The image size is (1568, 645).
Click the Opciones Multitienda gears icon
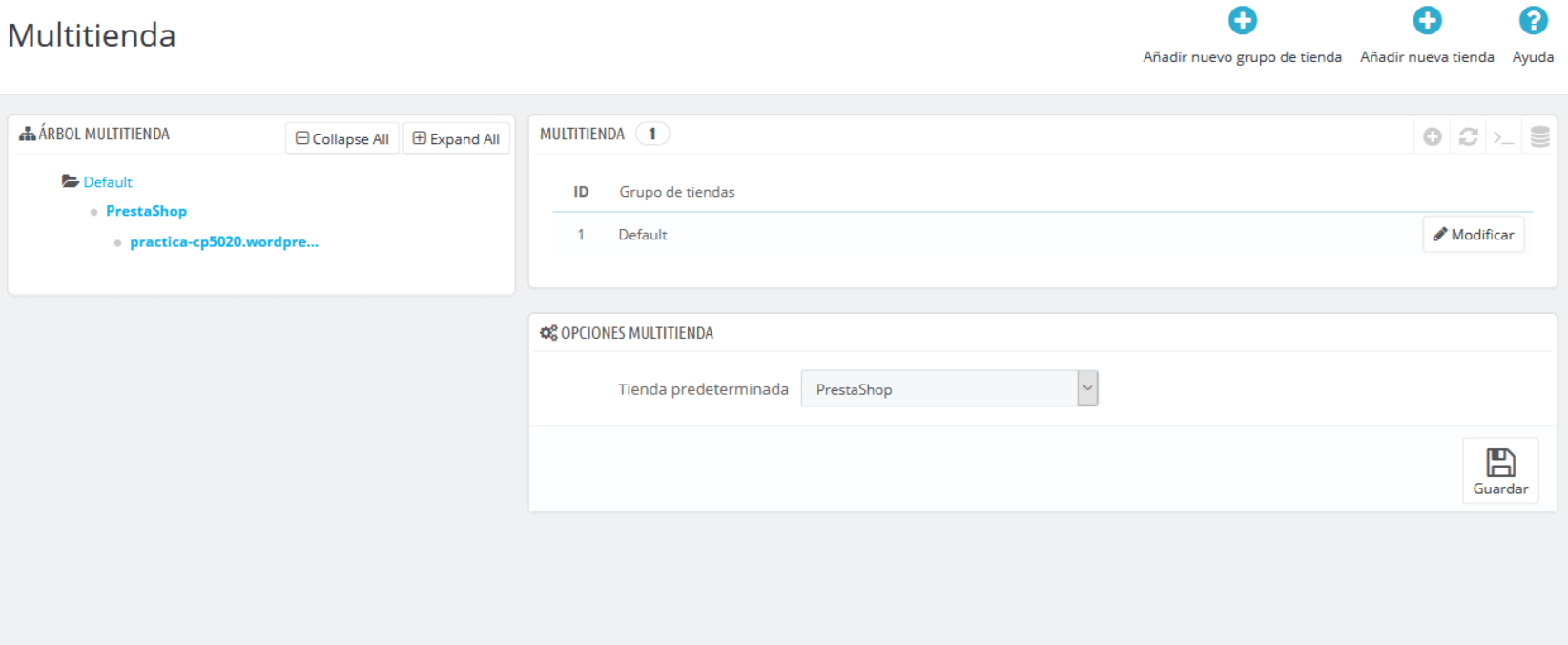[548, 333]
